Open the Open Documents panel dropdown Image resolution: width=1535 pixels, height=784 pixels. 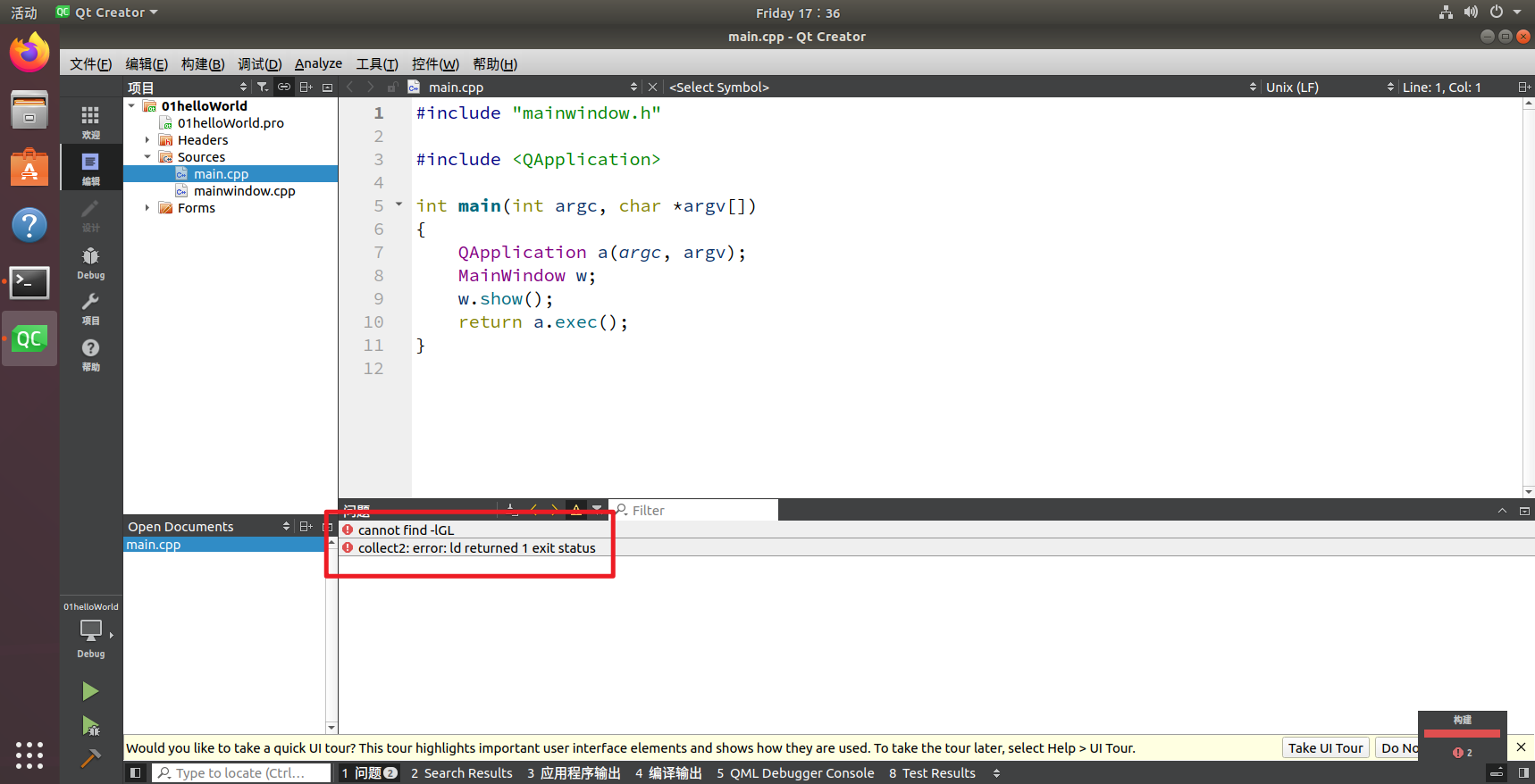click(208, 526)
